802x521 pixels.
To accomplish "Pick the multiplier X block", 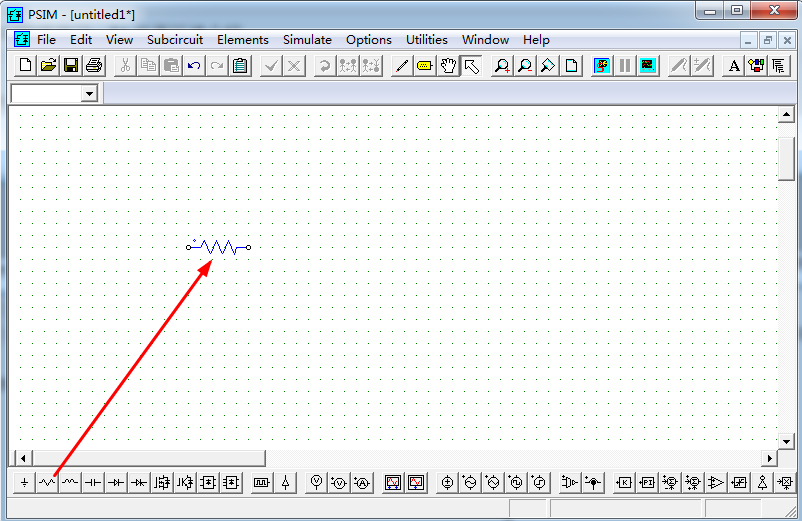I will (x=785, y=482).
